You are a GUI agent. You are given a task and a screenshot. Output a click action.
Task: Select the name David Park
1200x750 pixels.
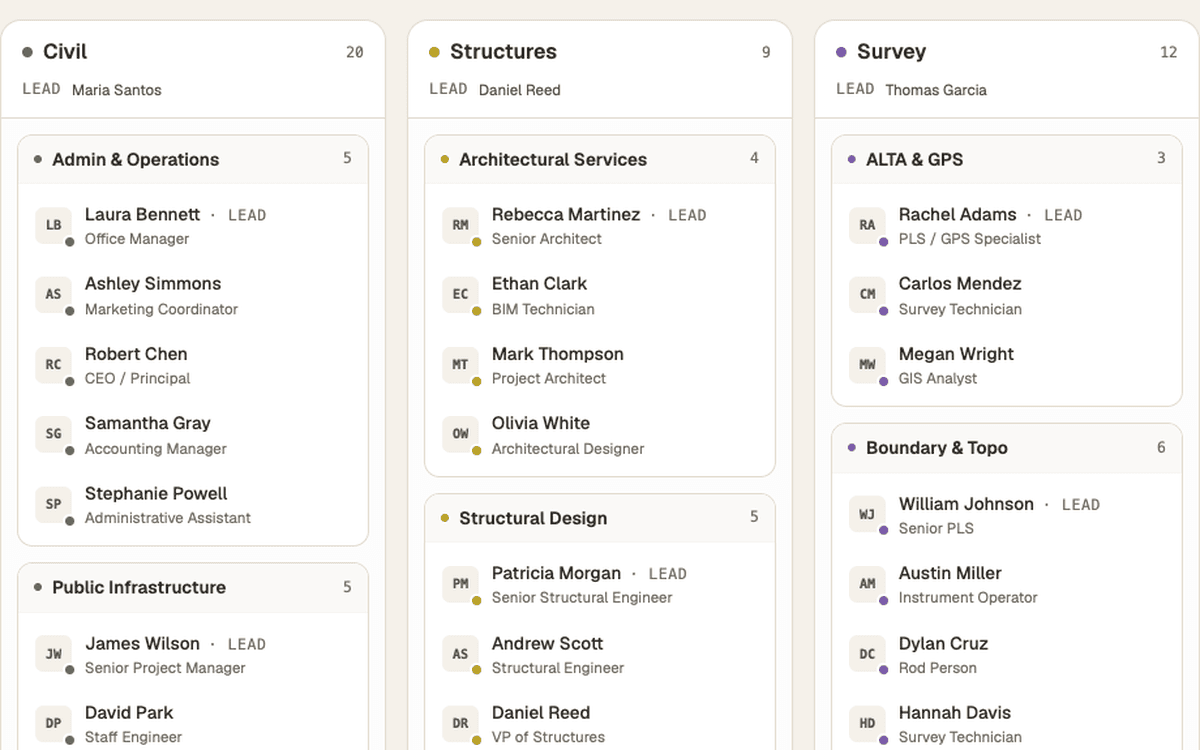click(129, 713)
